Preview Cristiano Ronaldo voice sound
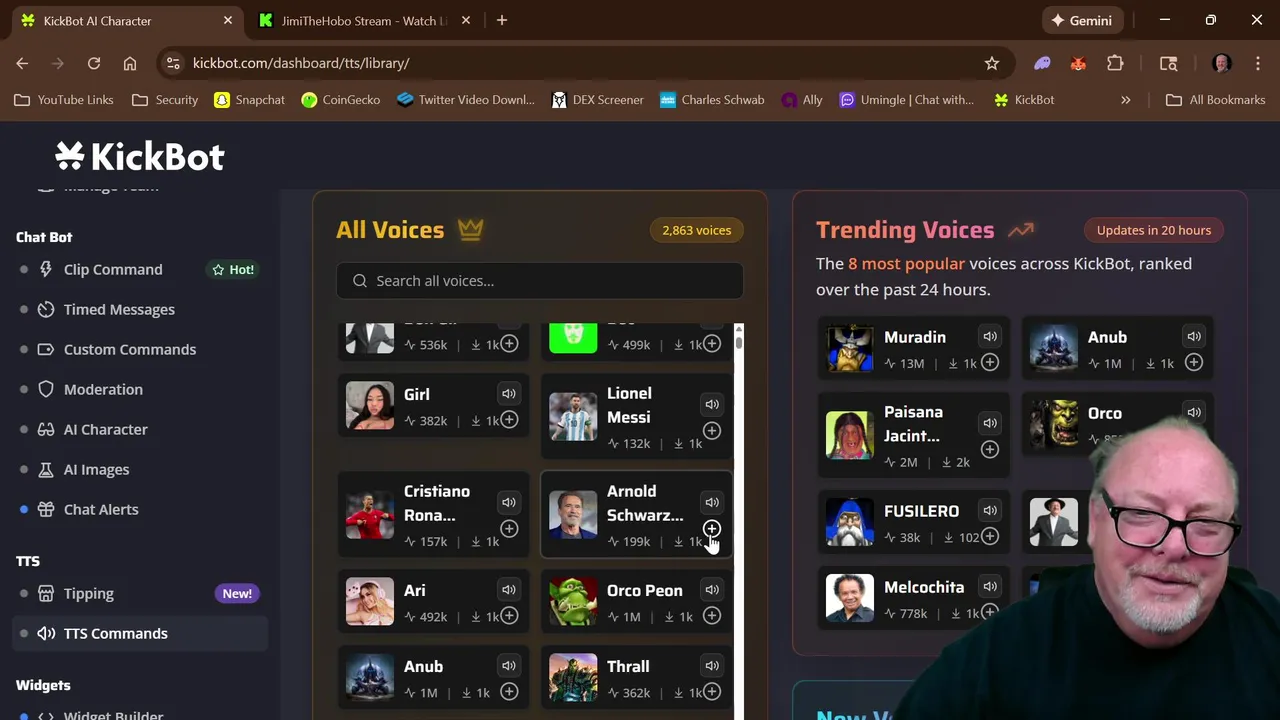The height and width of the screenshot is (720, 1280). (x=509, y=502)
